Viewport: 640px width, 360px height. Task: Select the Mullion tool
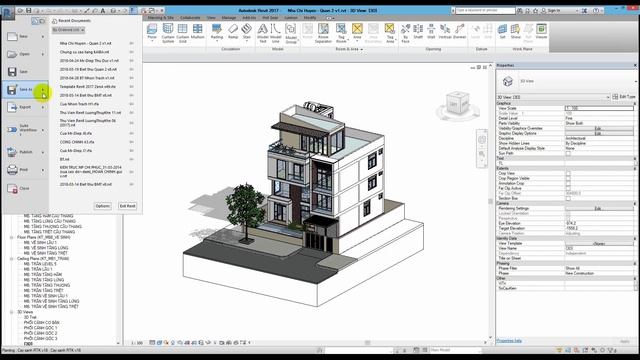(x=198, y=32)
